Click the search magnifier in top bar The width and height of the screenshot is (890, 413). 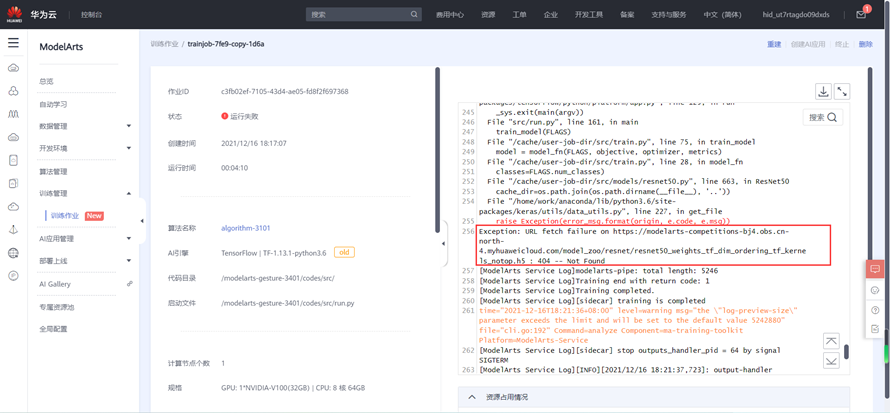coord(414,15)
